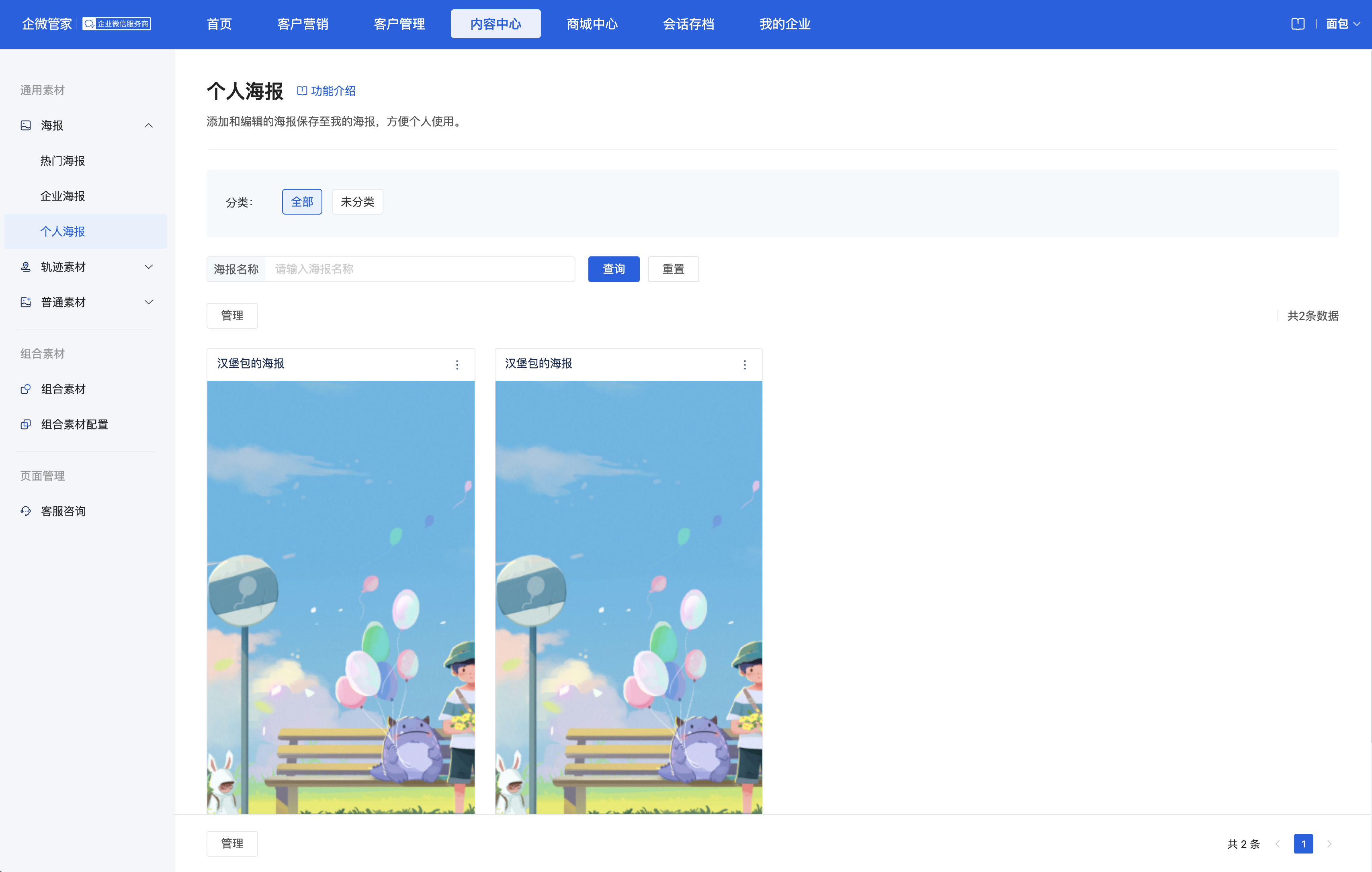This screenshot has height=872, width=1372.
Task: Select the 全部 category filter
Action: coord(302,202)
